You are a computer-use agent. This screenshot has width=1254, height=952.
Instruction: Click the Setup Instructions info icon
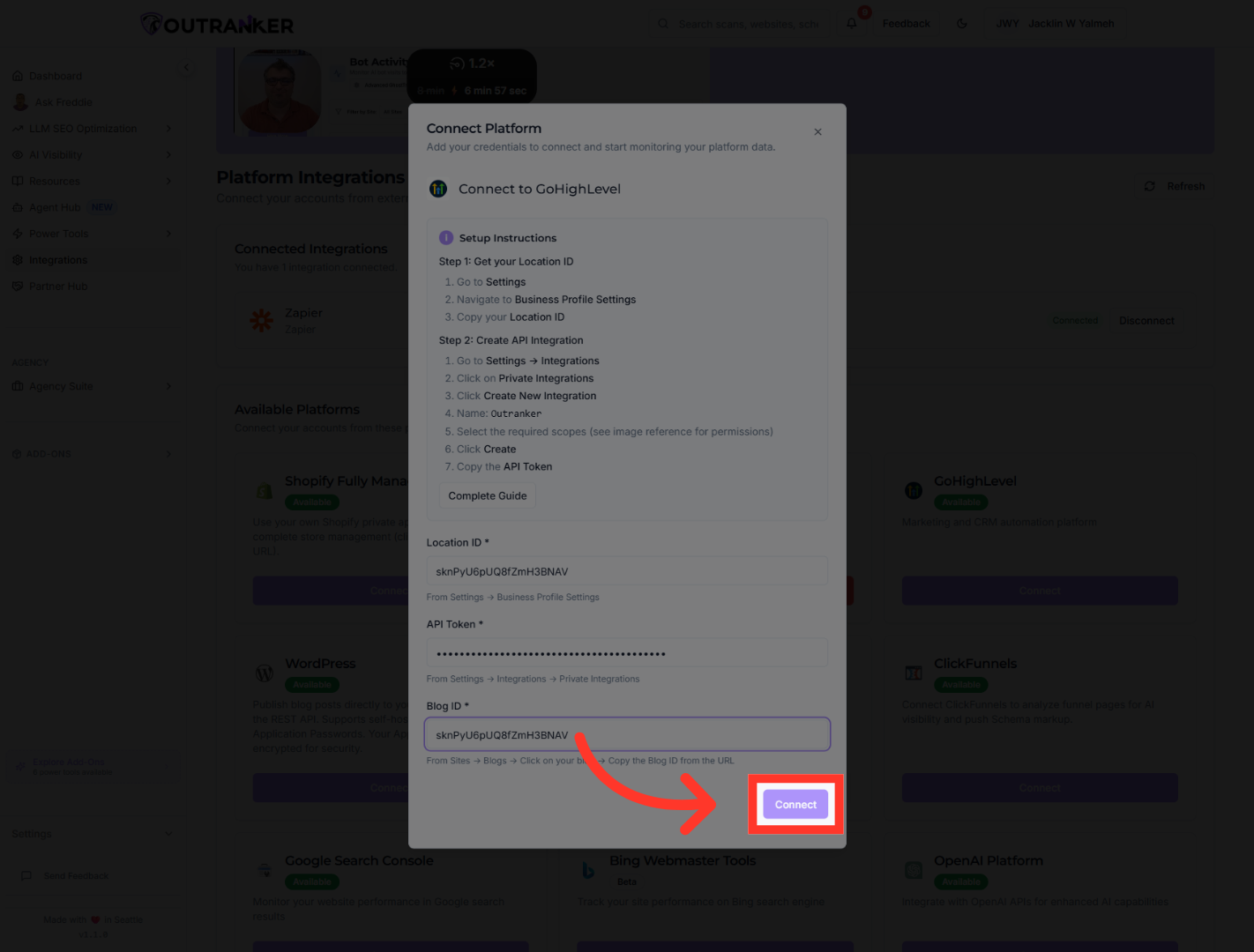[x=446, y=238]
